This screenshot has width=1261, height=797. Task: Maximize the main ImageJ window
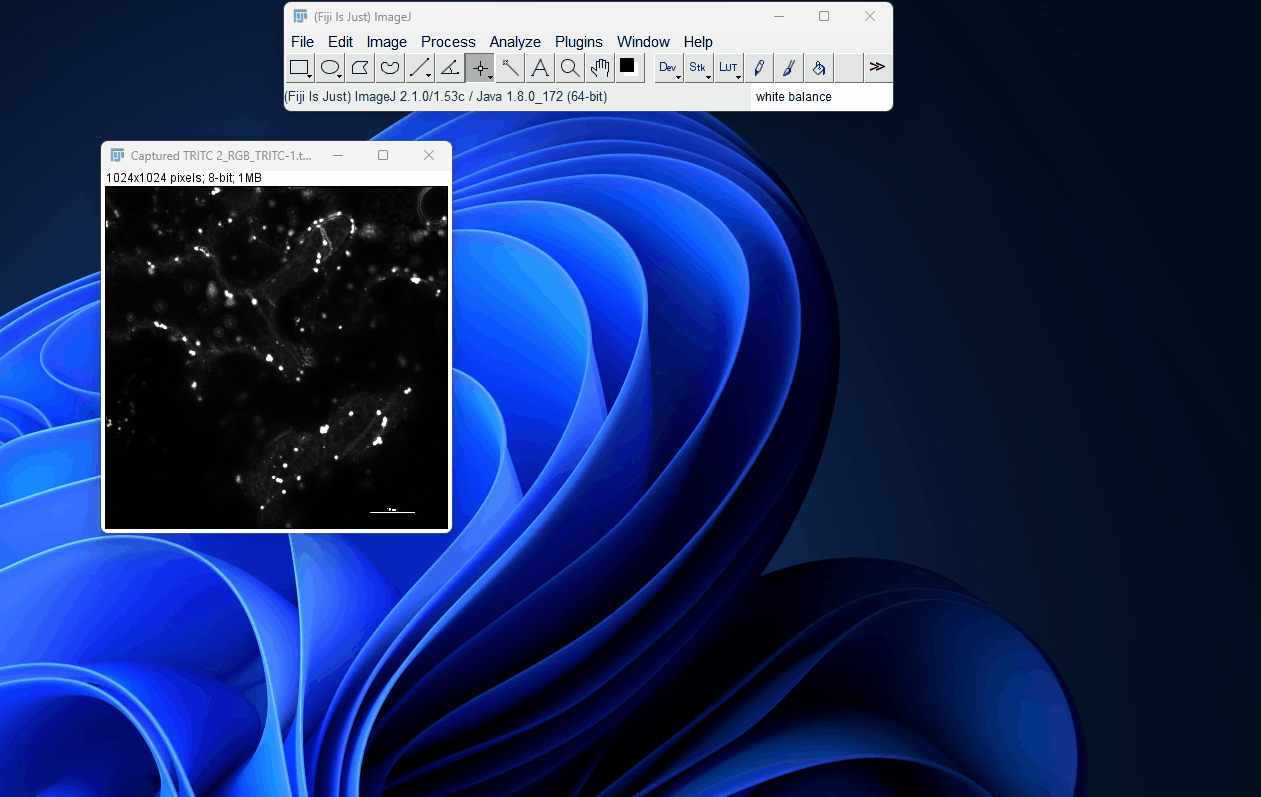coord(824,16)
